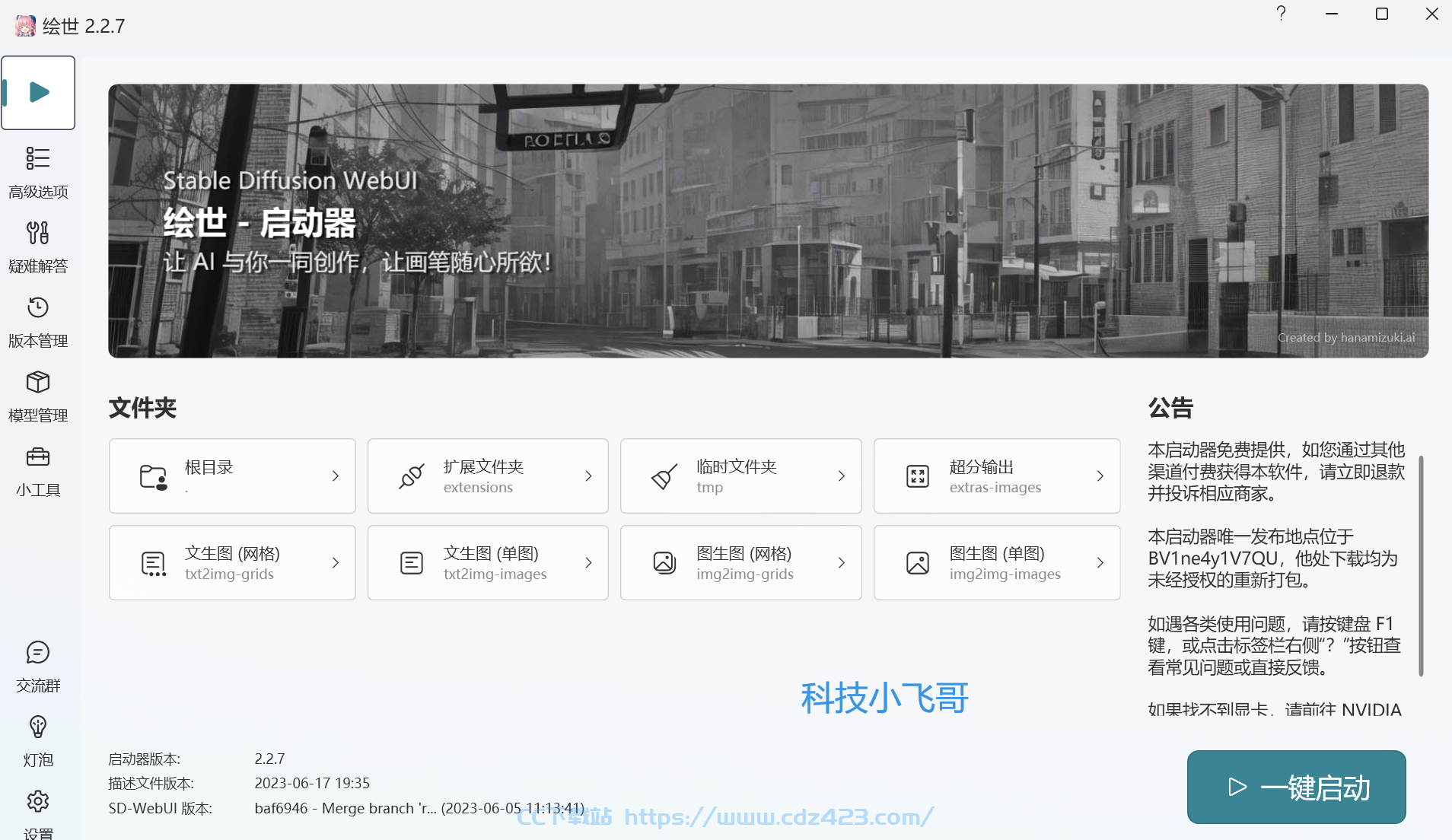Click the play triangle in 一键启动 button

(1237, 787)
